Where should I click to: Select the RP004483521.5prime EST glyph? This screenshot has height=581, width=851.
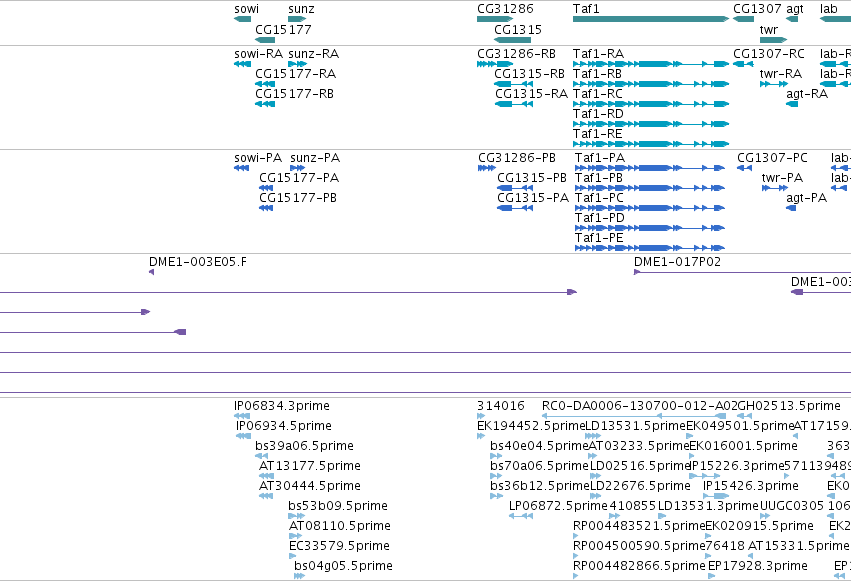(575, 537)
